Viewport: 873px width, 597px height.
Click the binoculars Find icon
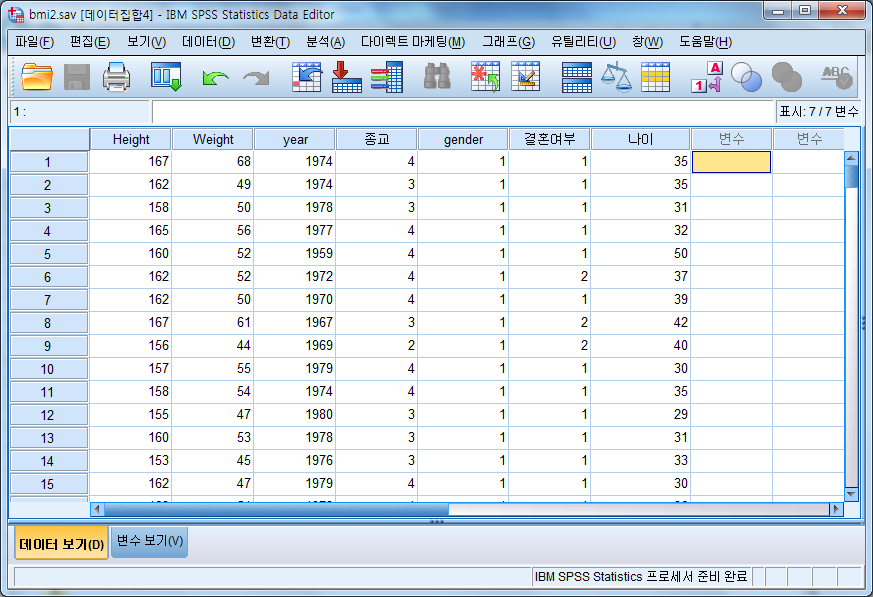(x=436, y=77)
